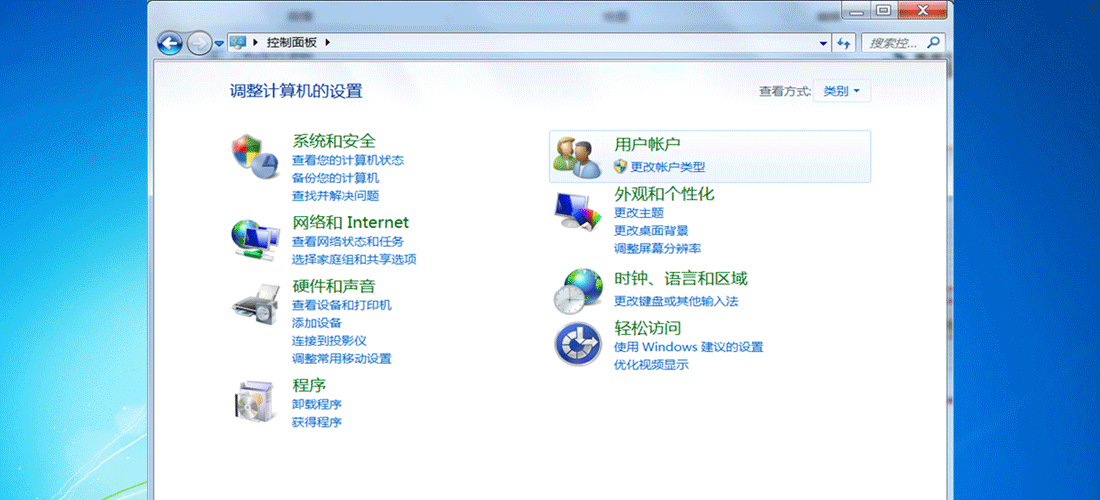Open 用户帐户 category heading
1100x500 pixels.
pyautogui.click(x=648, y=144)
